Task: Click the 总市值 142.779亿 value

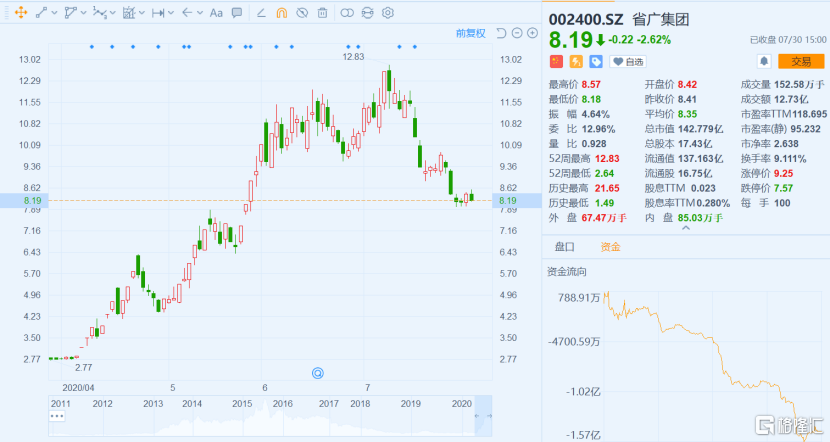Action: coord(699,129)
